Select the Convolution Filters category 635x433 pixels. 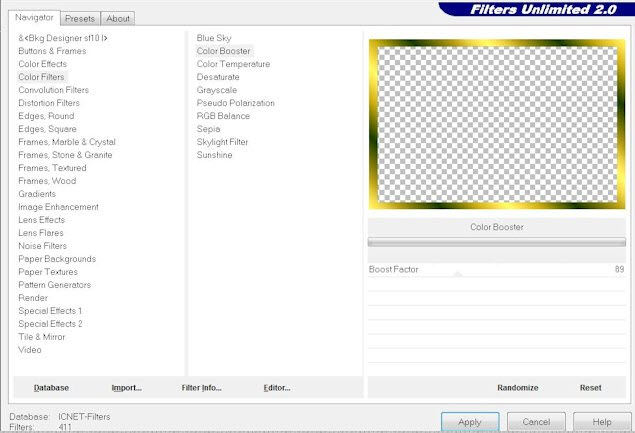53,90
